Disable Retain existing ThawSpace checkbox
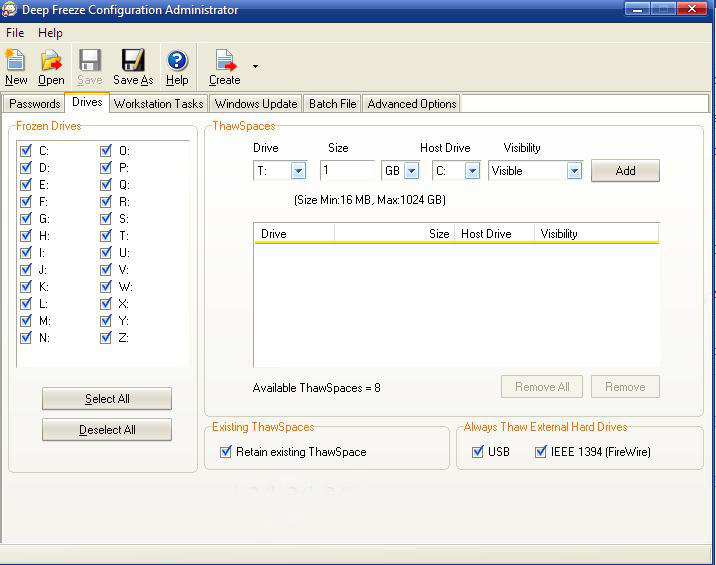The height and width of the screenshot is (565, 716). click(x=226, y=452)
